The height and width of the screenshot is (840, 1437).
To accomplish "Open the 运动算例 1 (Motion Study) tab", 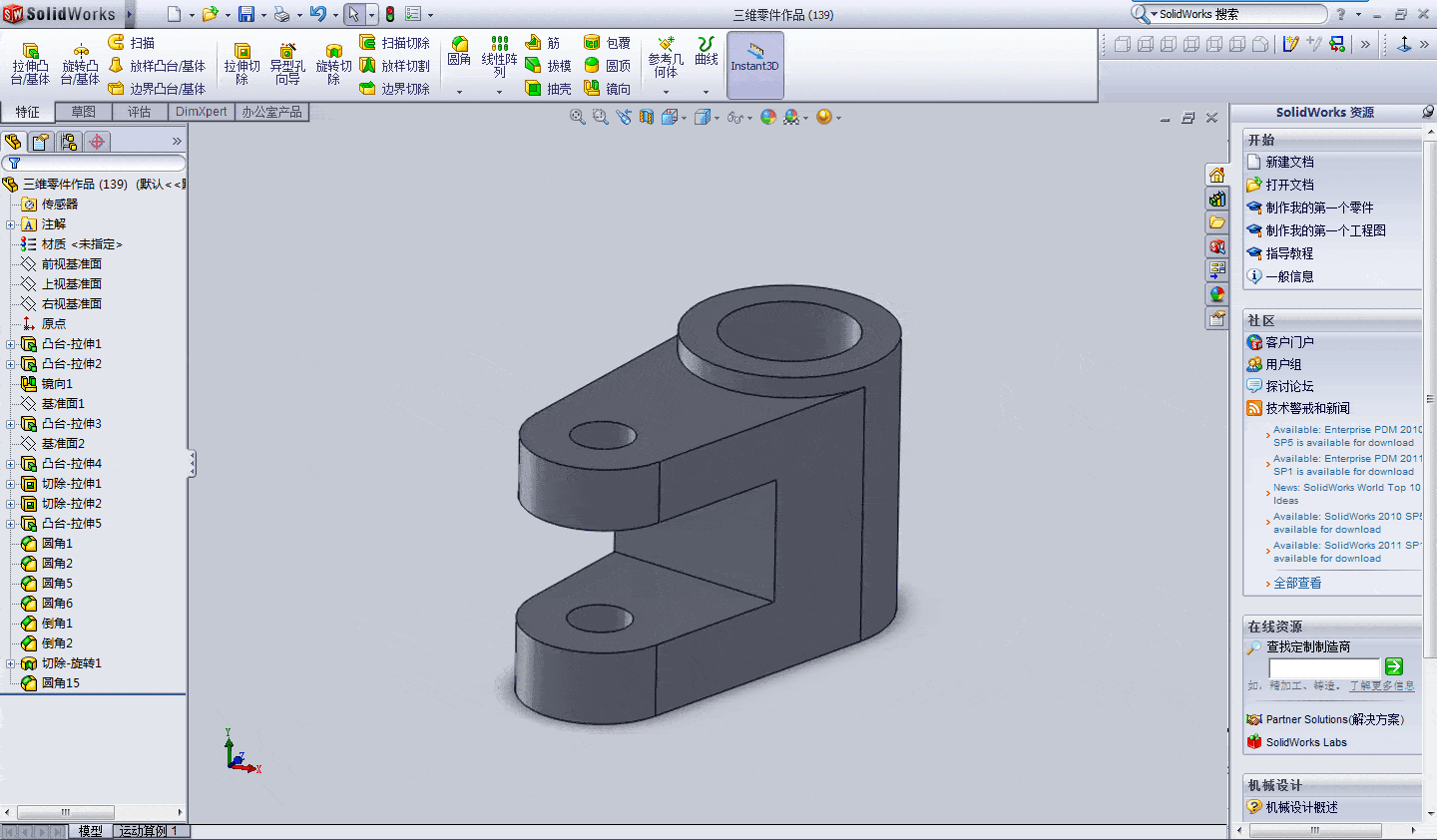I will (149, 831).
